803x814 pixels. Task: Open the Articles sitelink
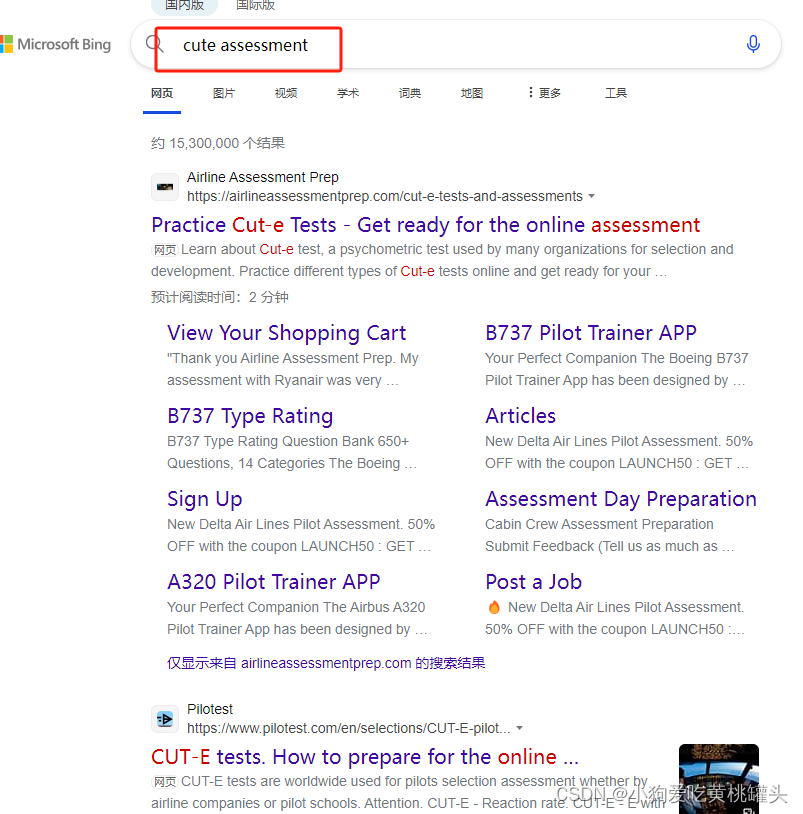(520, 416)
